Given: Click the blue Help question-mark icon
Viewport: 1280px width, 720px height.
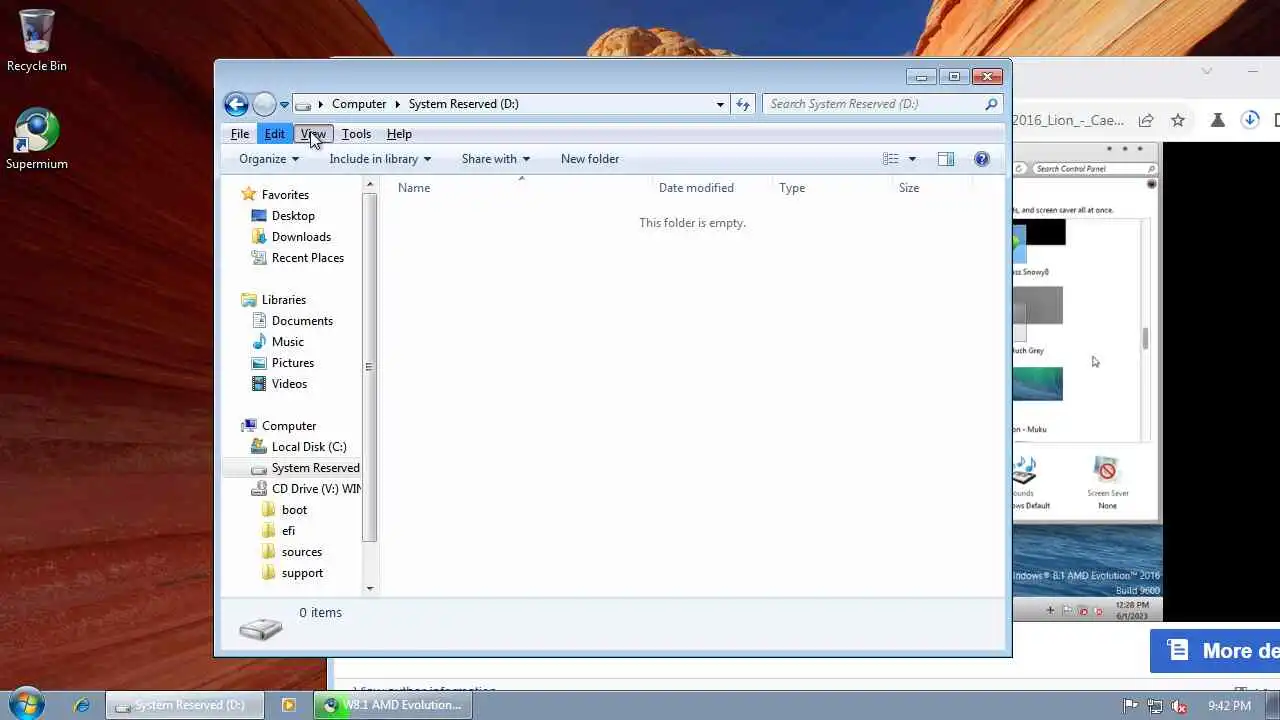Looking at the screenshot, I should tap(982, 159).
